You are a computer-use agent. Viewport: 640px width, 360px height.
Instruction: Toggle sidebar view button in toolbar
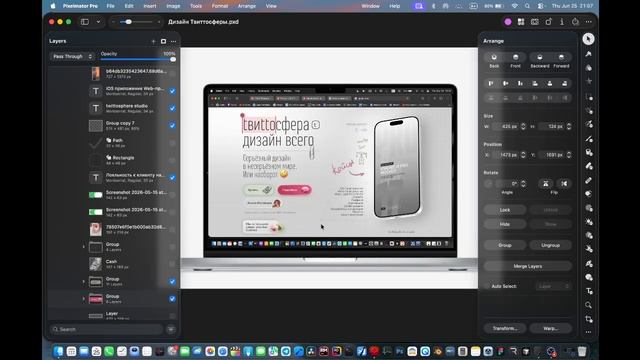(x=85, y=22)
